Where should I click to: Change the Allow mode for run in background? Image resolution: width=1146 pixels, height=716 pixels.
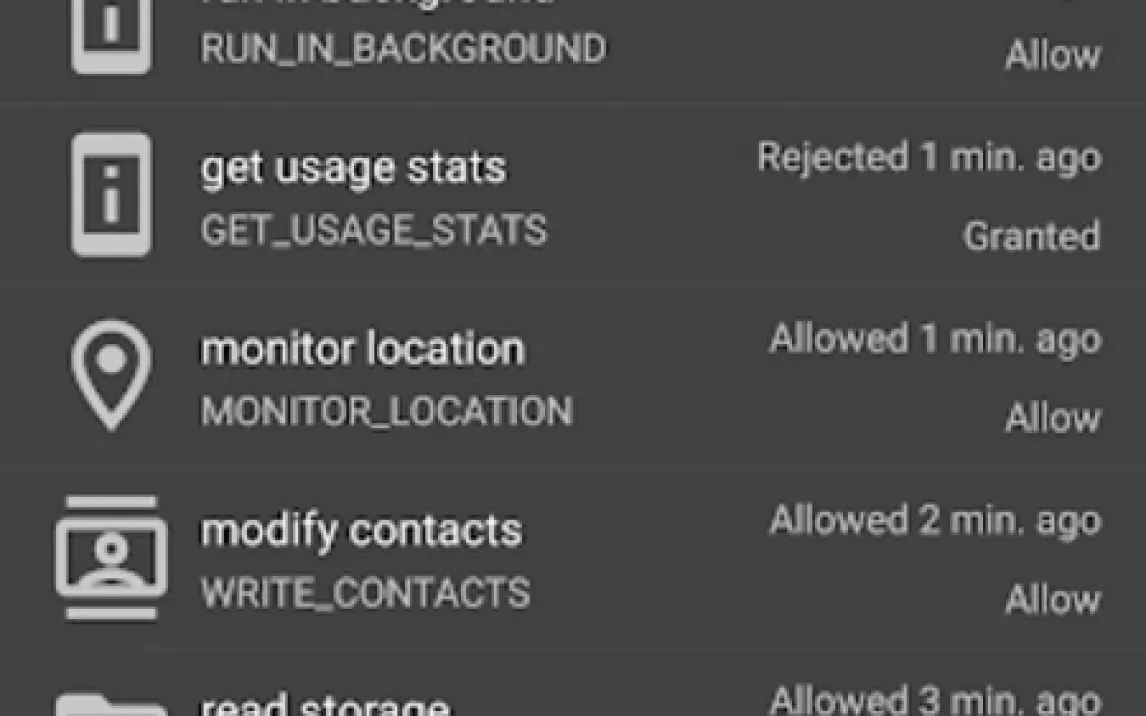[x=1052, y=54]
